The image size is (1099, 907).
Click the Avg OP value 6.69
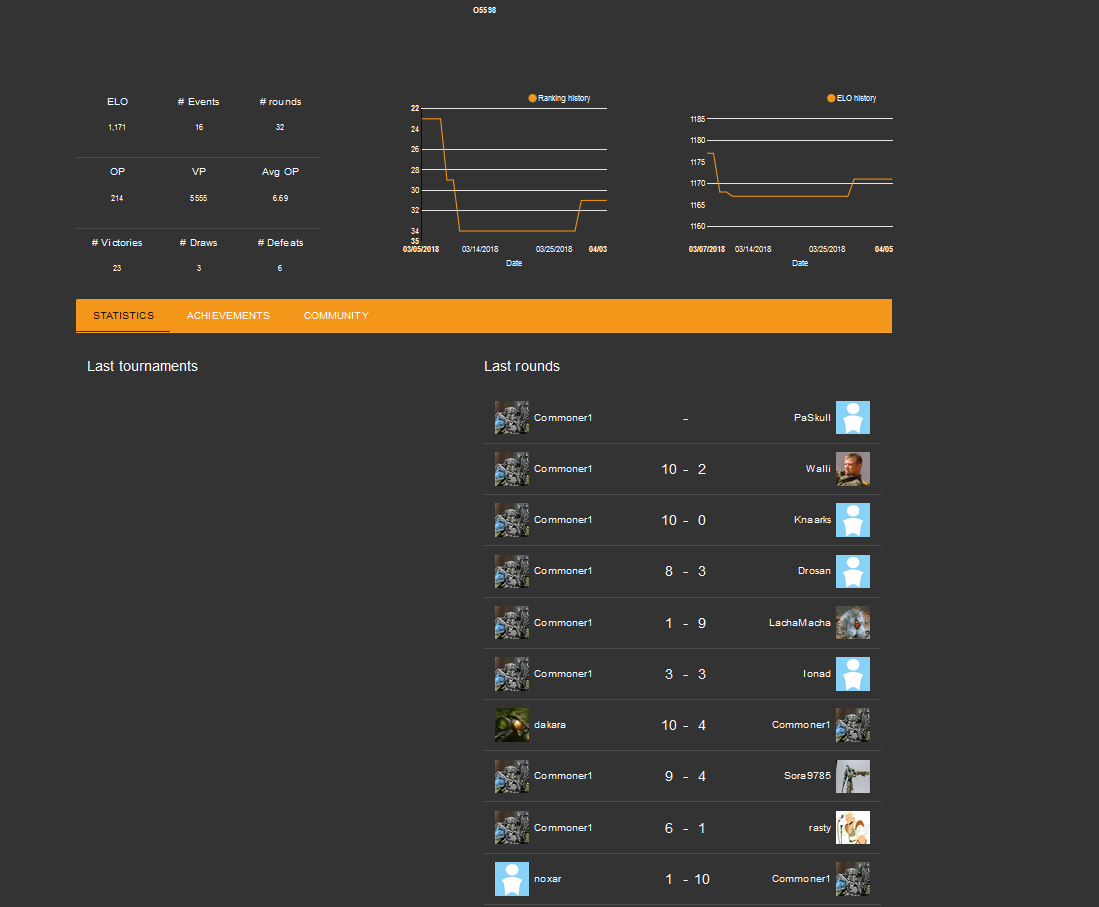tap(280, 198)
